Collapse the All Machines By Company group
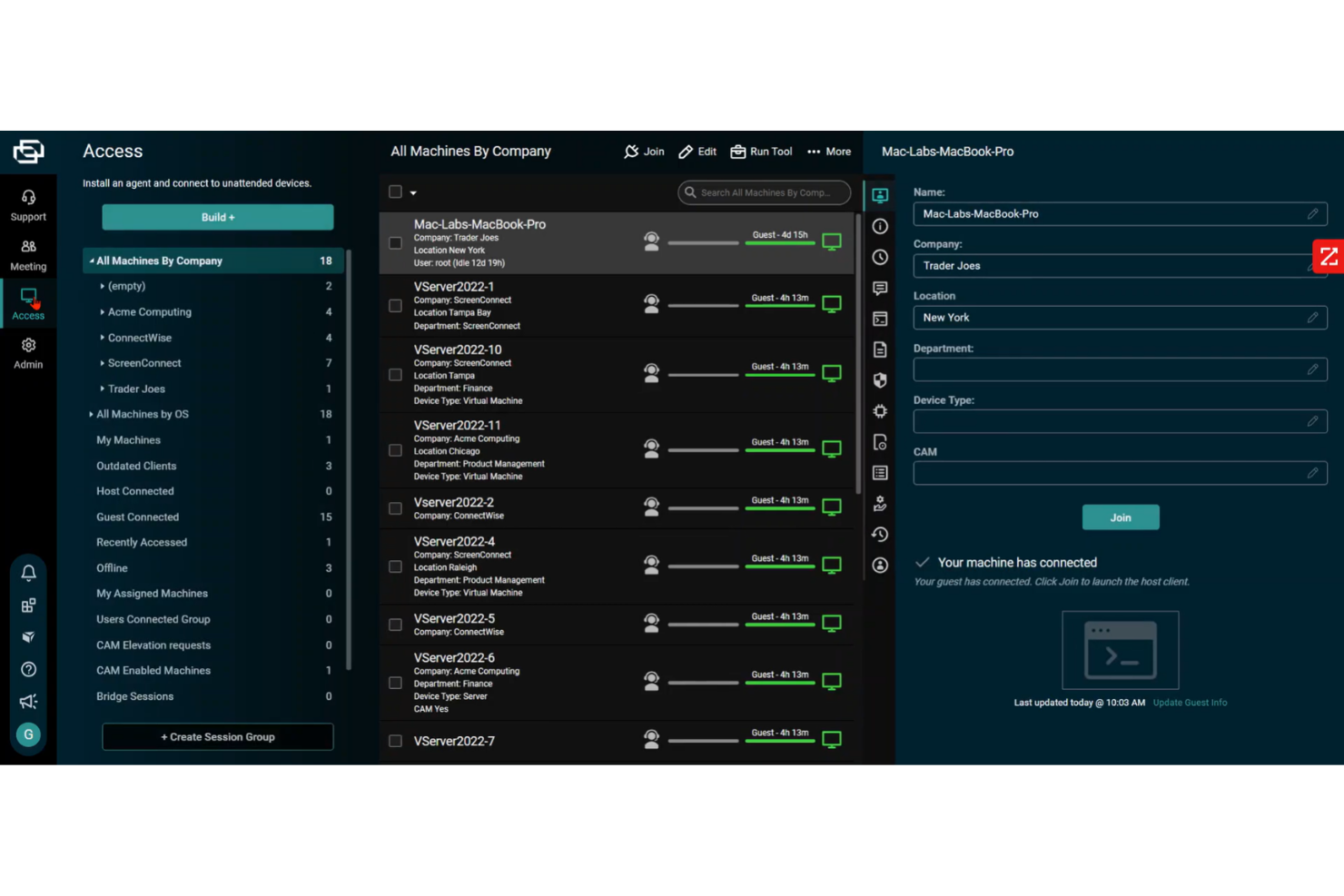The image size is (1344, 896). (93, 261)
